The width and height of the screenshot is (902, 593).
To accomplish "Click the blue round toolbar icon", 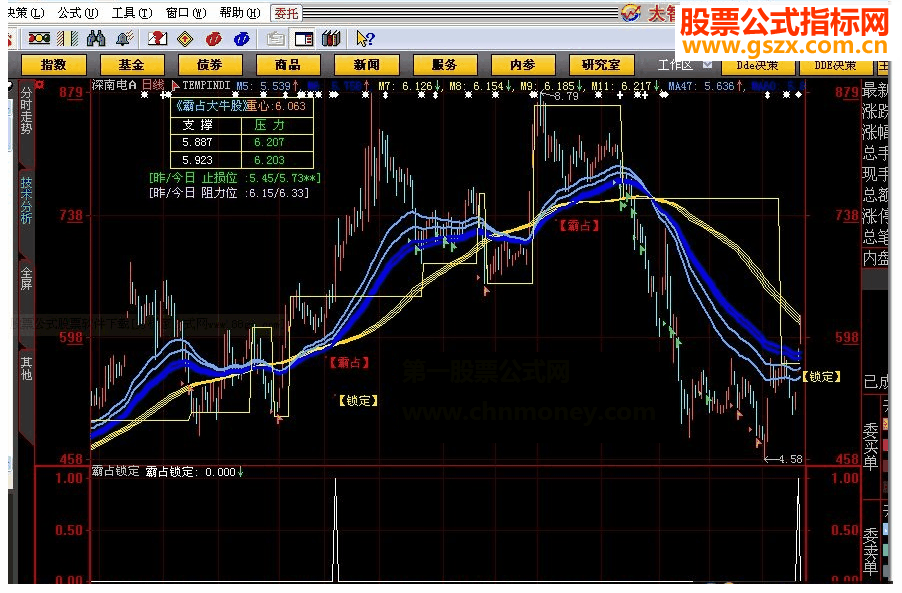I will pos(242,39).
